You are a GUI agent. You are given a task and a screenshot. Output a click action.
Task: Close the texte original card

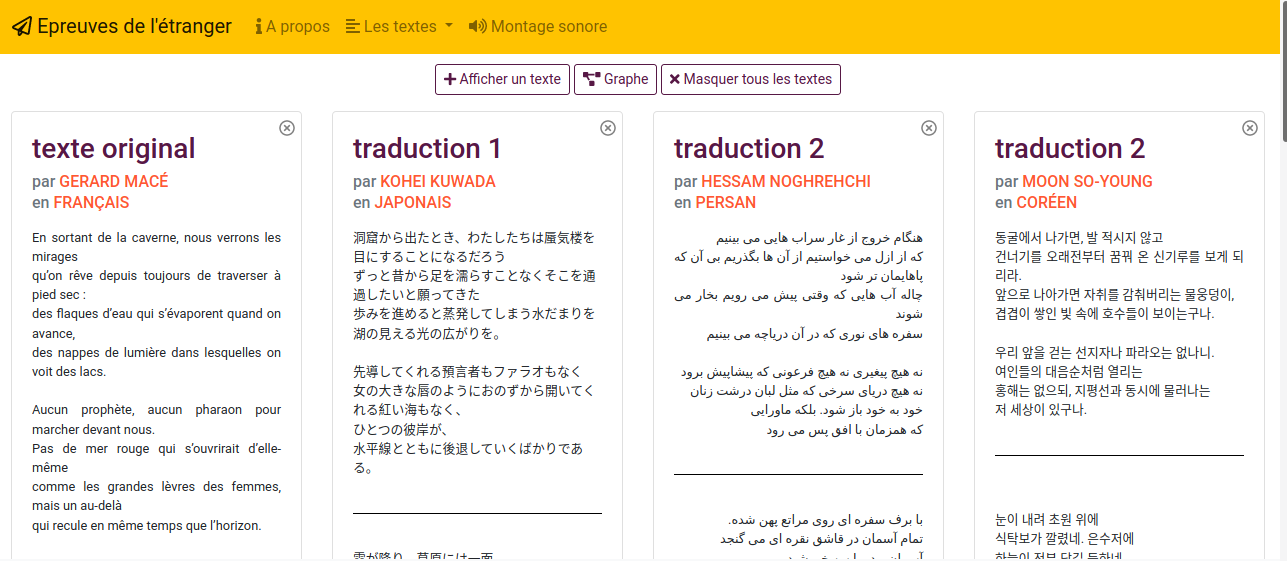(287, 128)
